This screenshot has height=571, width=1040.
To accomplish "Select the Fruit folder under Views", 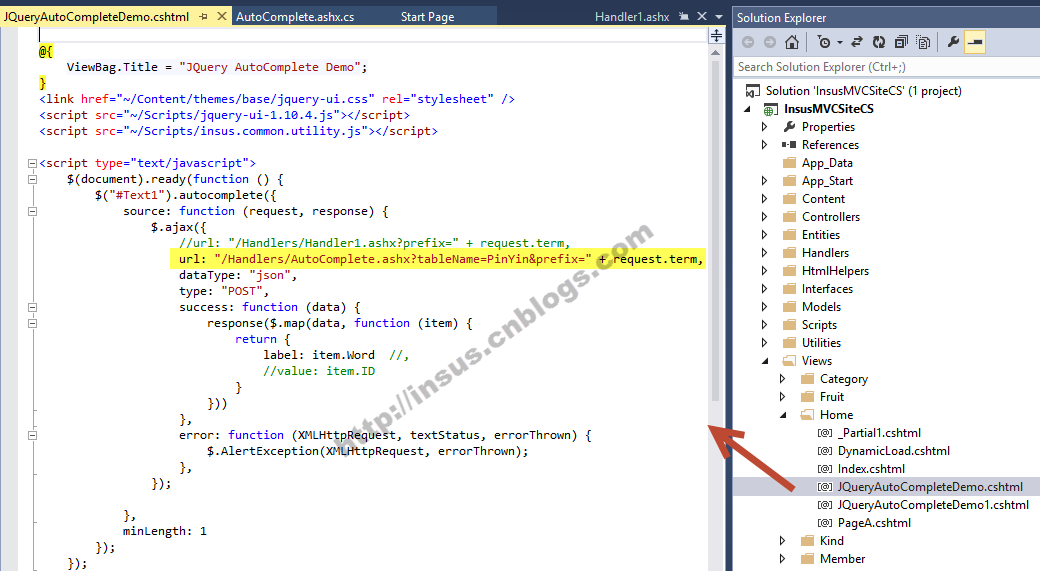I will point(832,397).
